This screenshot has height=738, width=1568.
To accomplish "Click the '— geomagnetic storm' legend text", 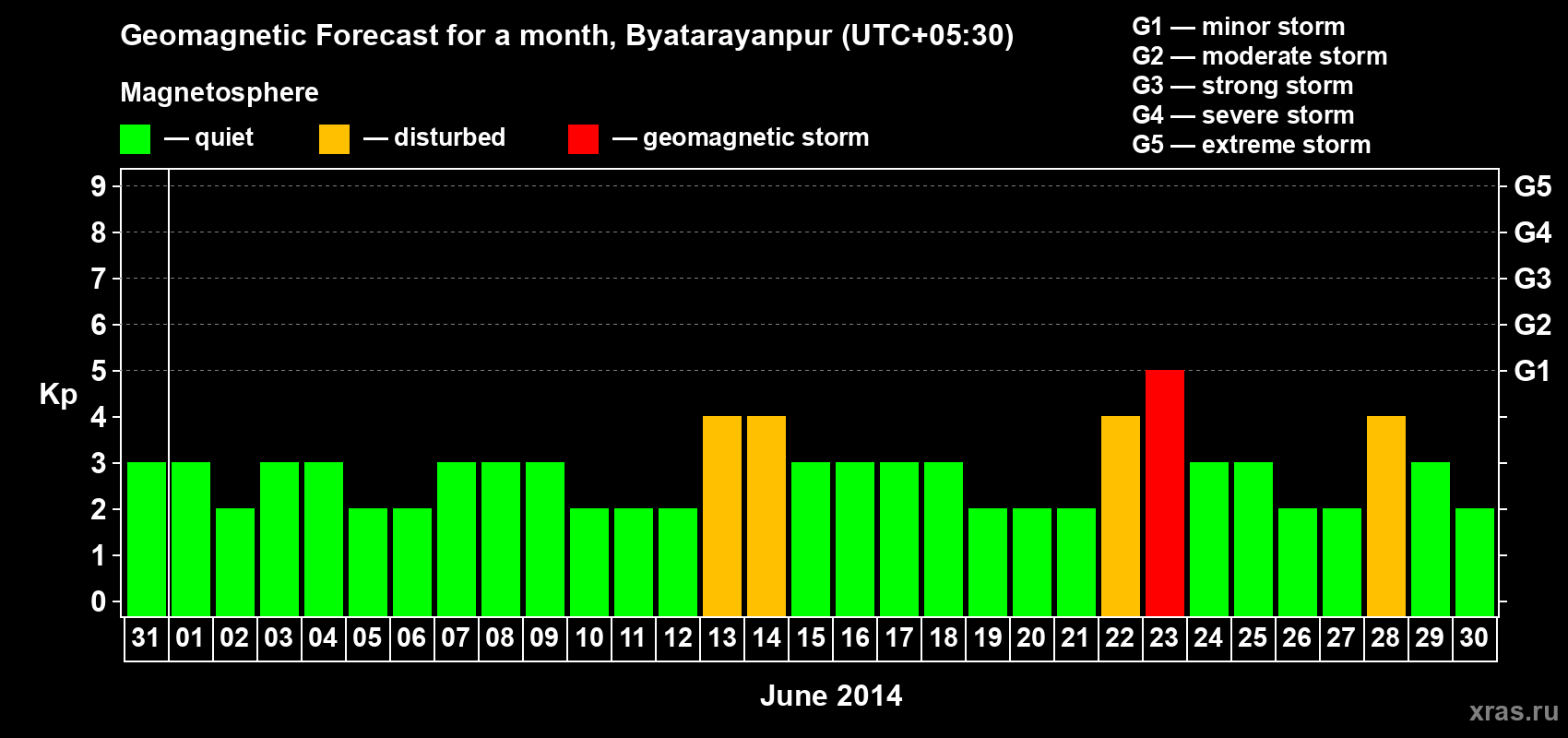I will pos(741,138).
